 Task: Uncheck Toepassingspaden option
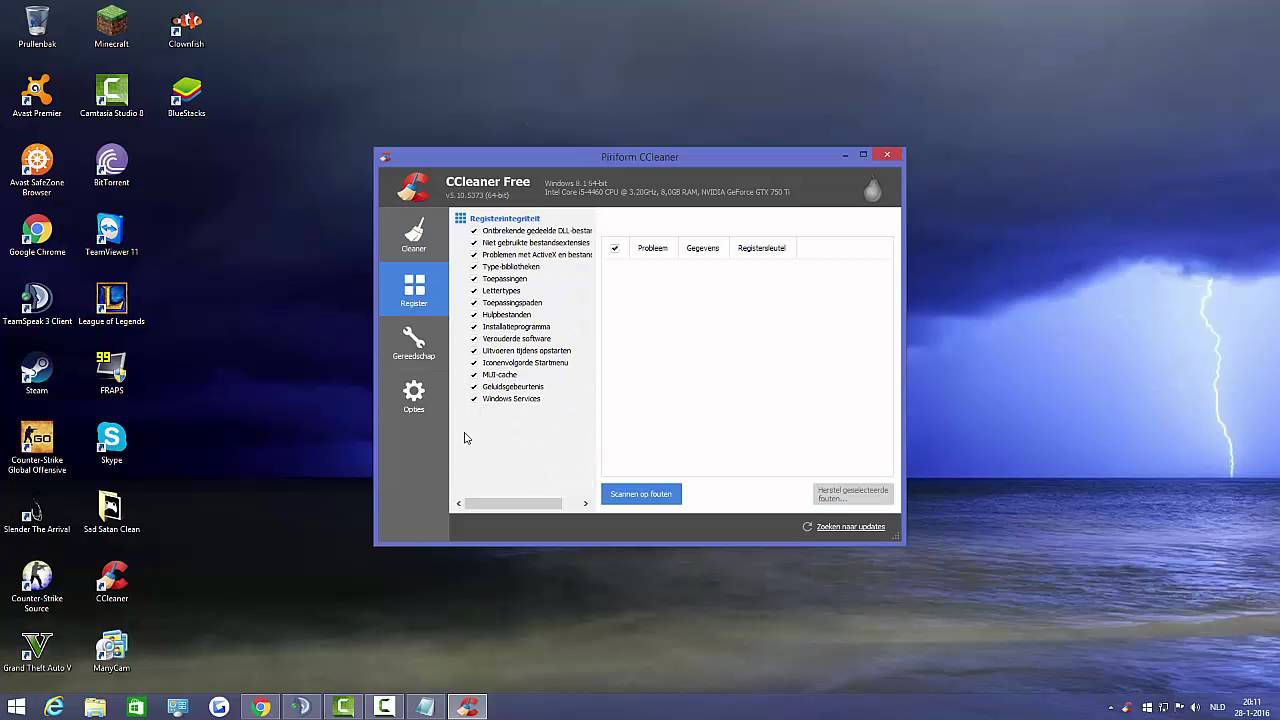point(474,303)
